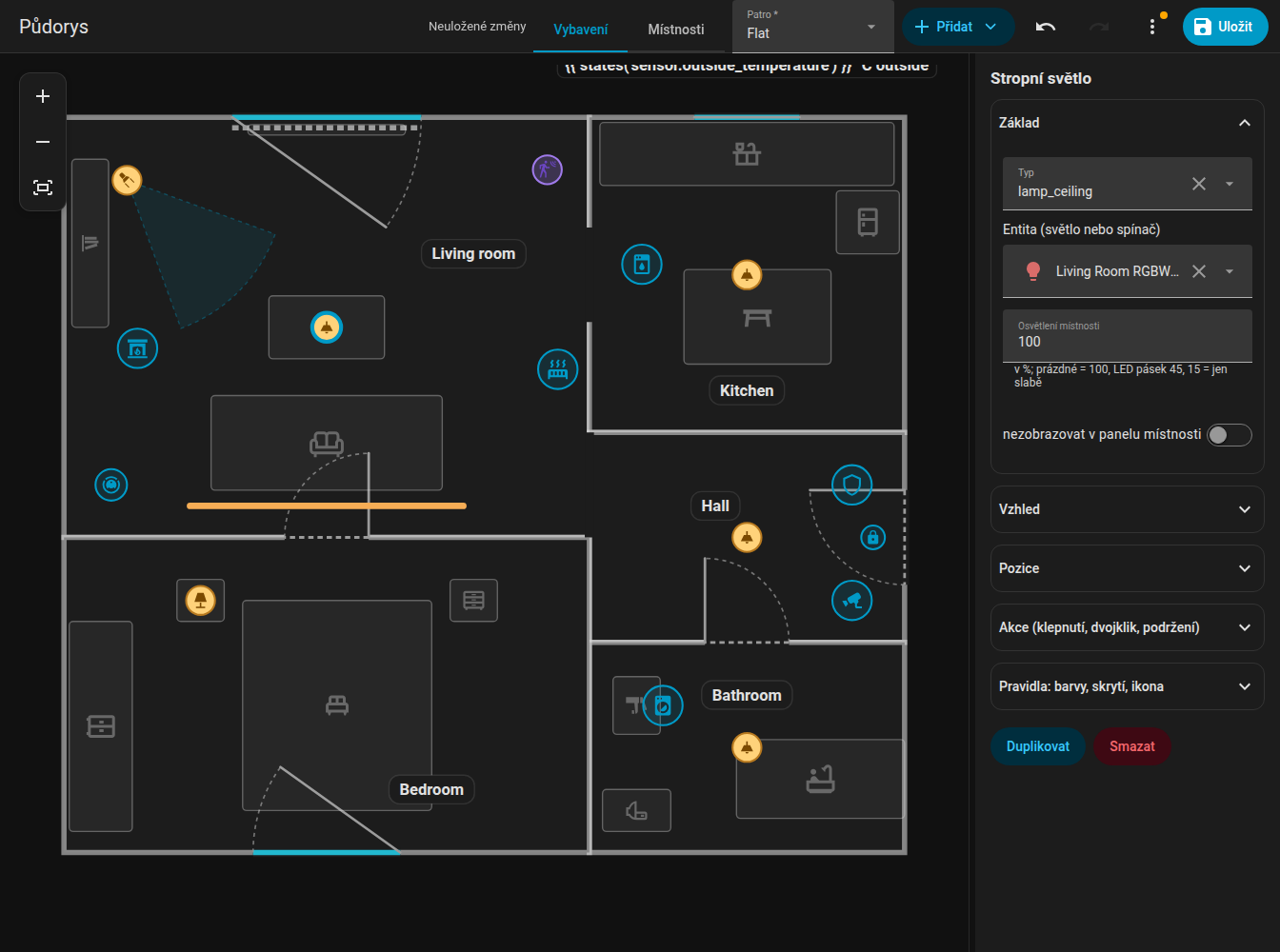The height and width of the screenshot is (952, 1280).
Task: Select the fireplace icon in Living room
Action: click(138, 348)
